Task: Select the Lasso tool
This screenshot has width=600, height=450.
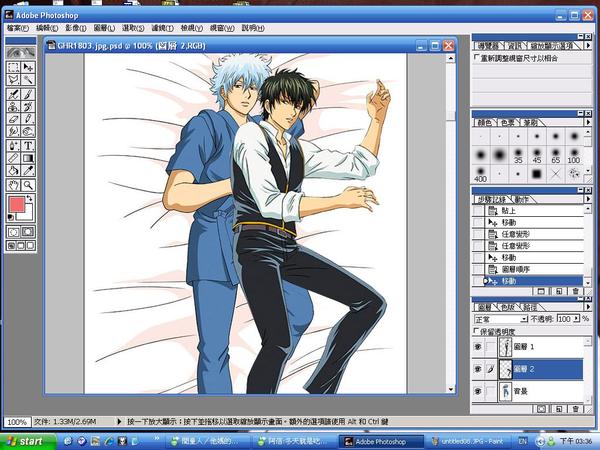Action: [13, 80]
